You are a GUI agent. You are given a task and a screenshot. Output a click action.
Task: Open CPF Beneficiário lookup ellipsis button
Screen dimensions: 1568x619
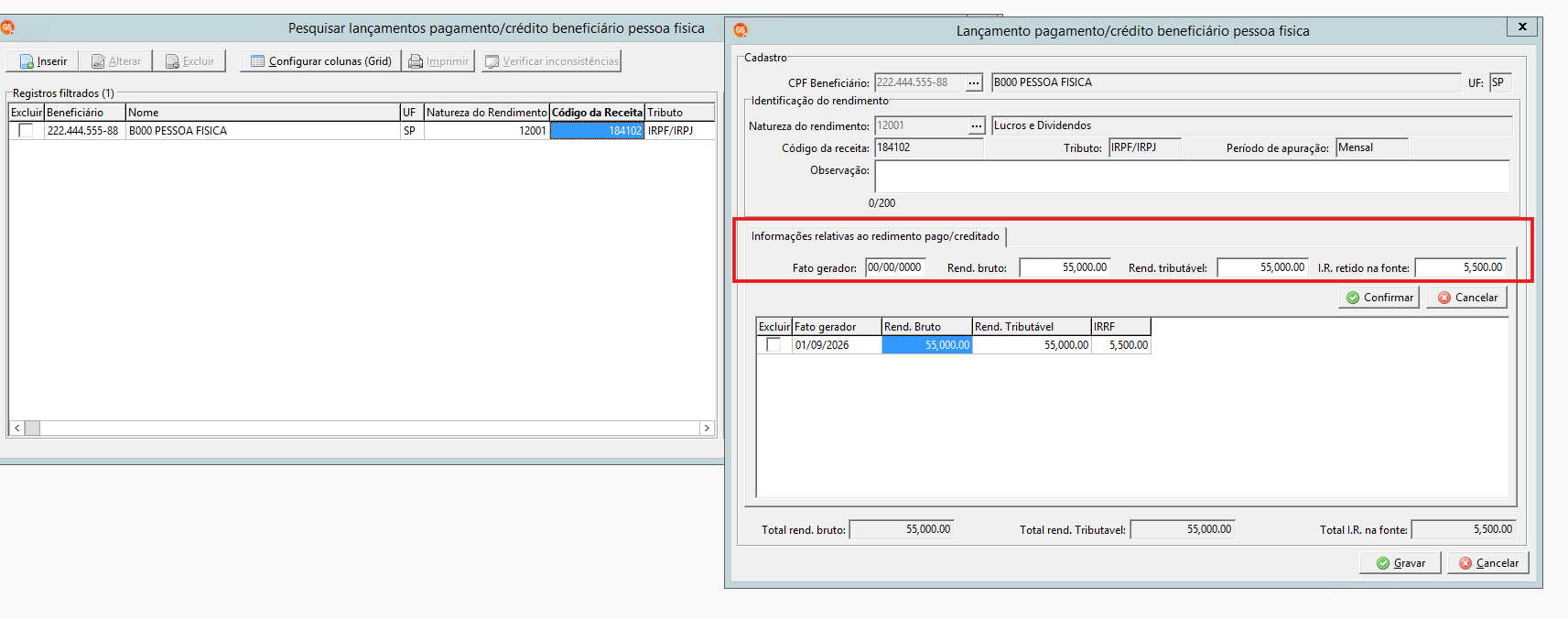click(x=975, y=83)
